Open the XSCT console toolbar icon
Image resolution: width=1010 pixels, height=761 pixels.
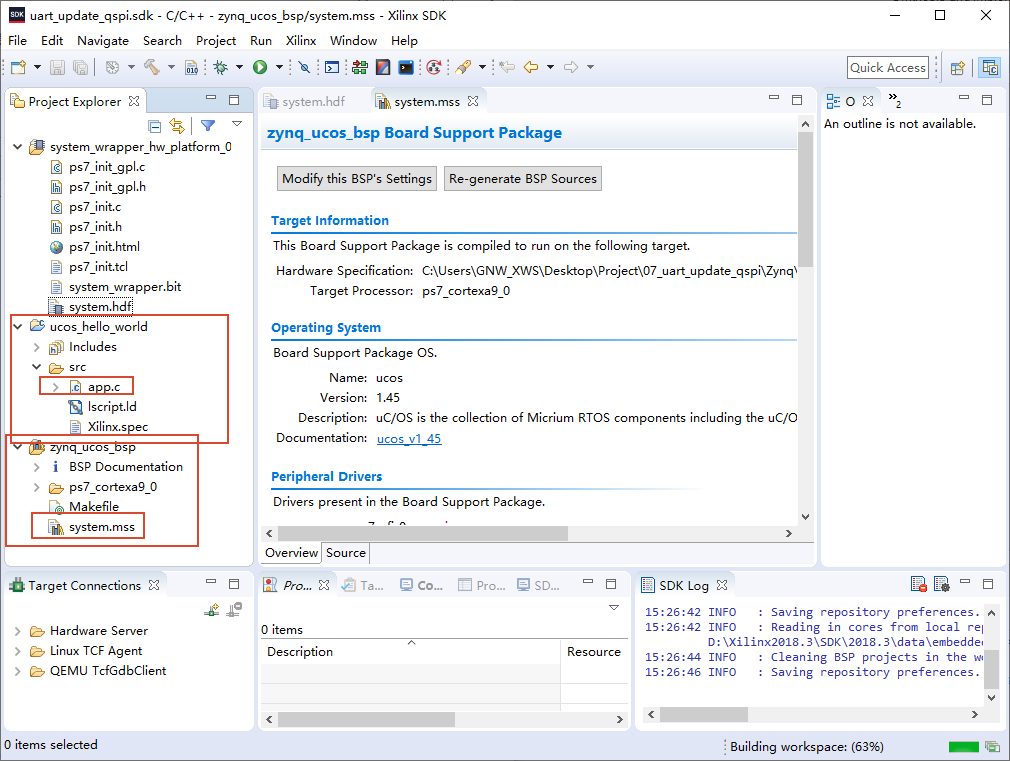(332, 67)
